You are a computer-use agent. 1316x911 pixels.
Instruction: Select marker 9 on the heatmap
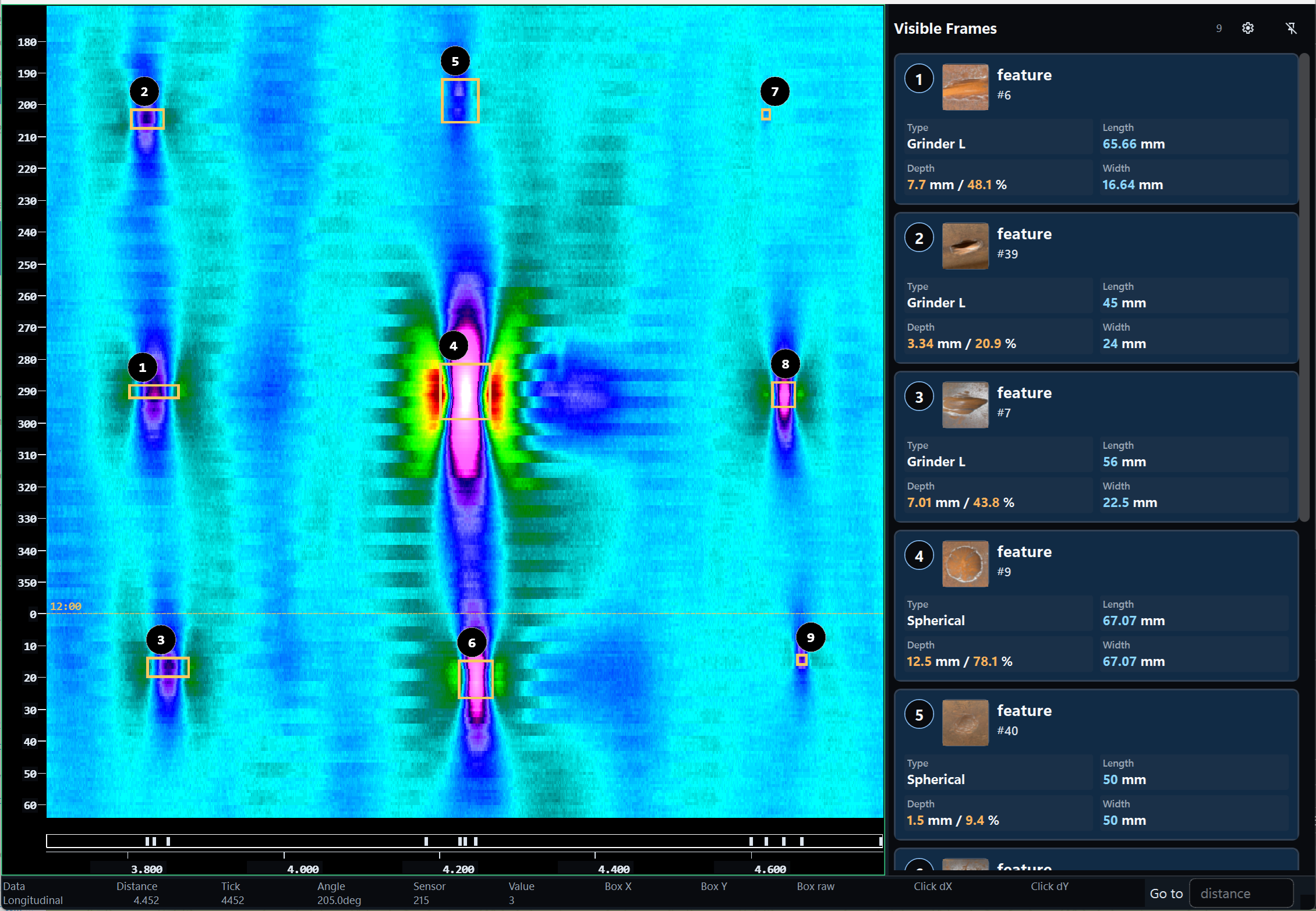[811, 637]
